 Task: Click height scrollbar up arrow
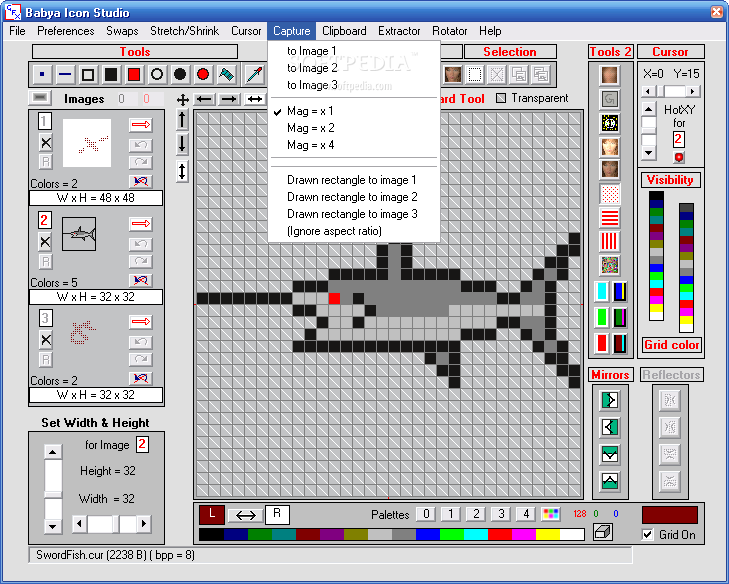(53, 452)
